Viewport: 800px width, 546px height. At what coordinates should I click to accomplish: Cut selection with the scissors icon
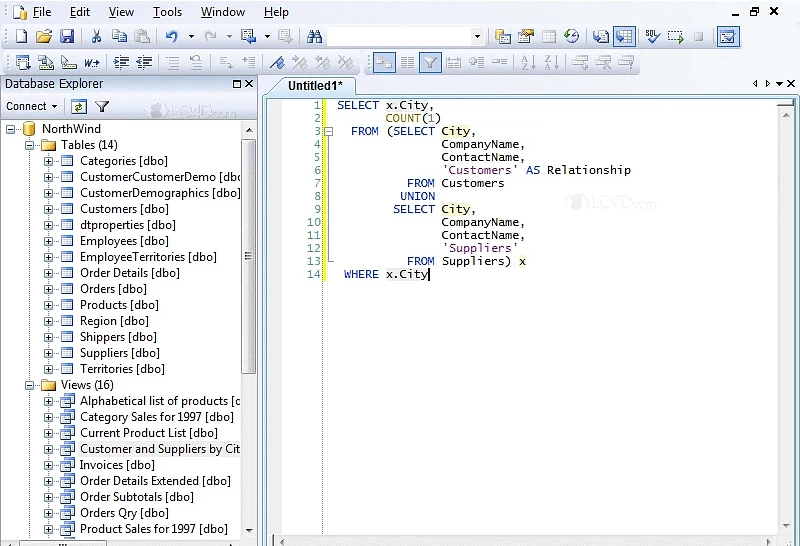96,37
